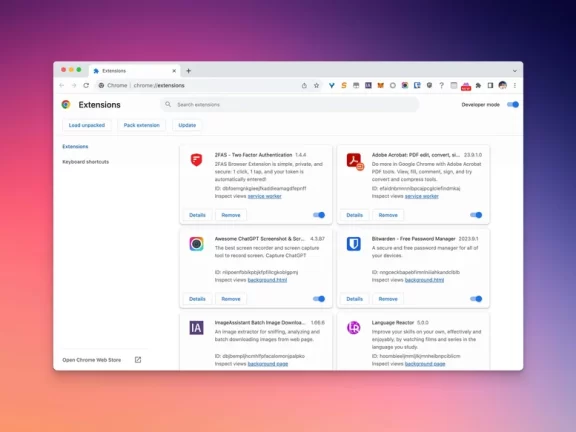
Task: Click the gray circle extension in toolbar
Action: pyautogui.click(x=393, y=86)
